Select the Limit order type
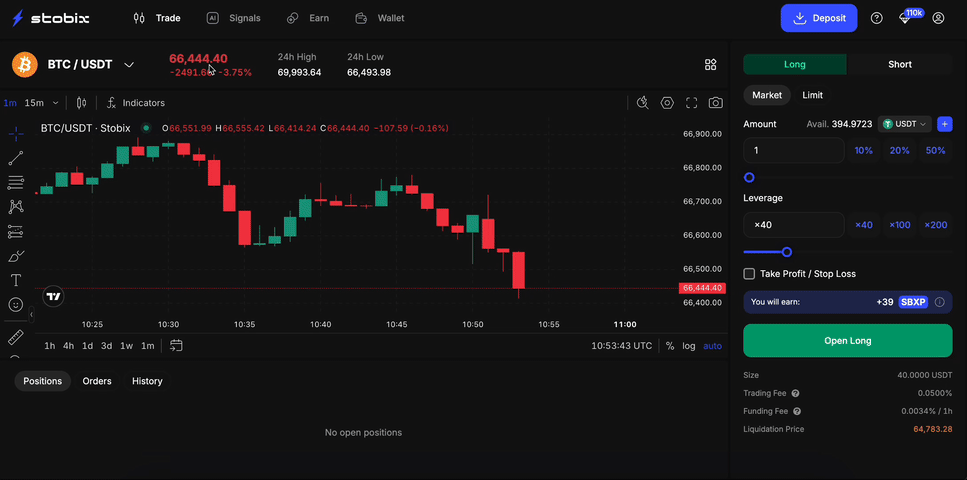Screen dimensions: 967x480 tap(812, 95)
